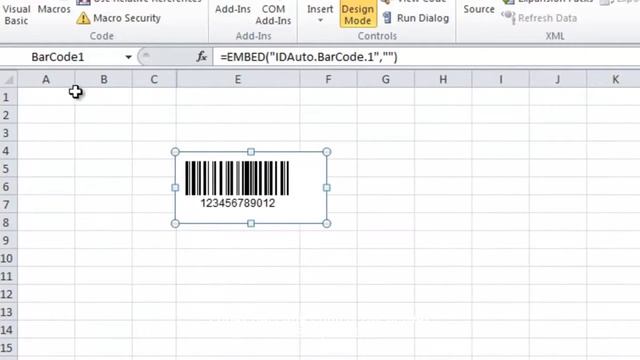
Task: Click the Refresh Data icon
Action: pos(508,18)
